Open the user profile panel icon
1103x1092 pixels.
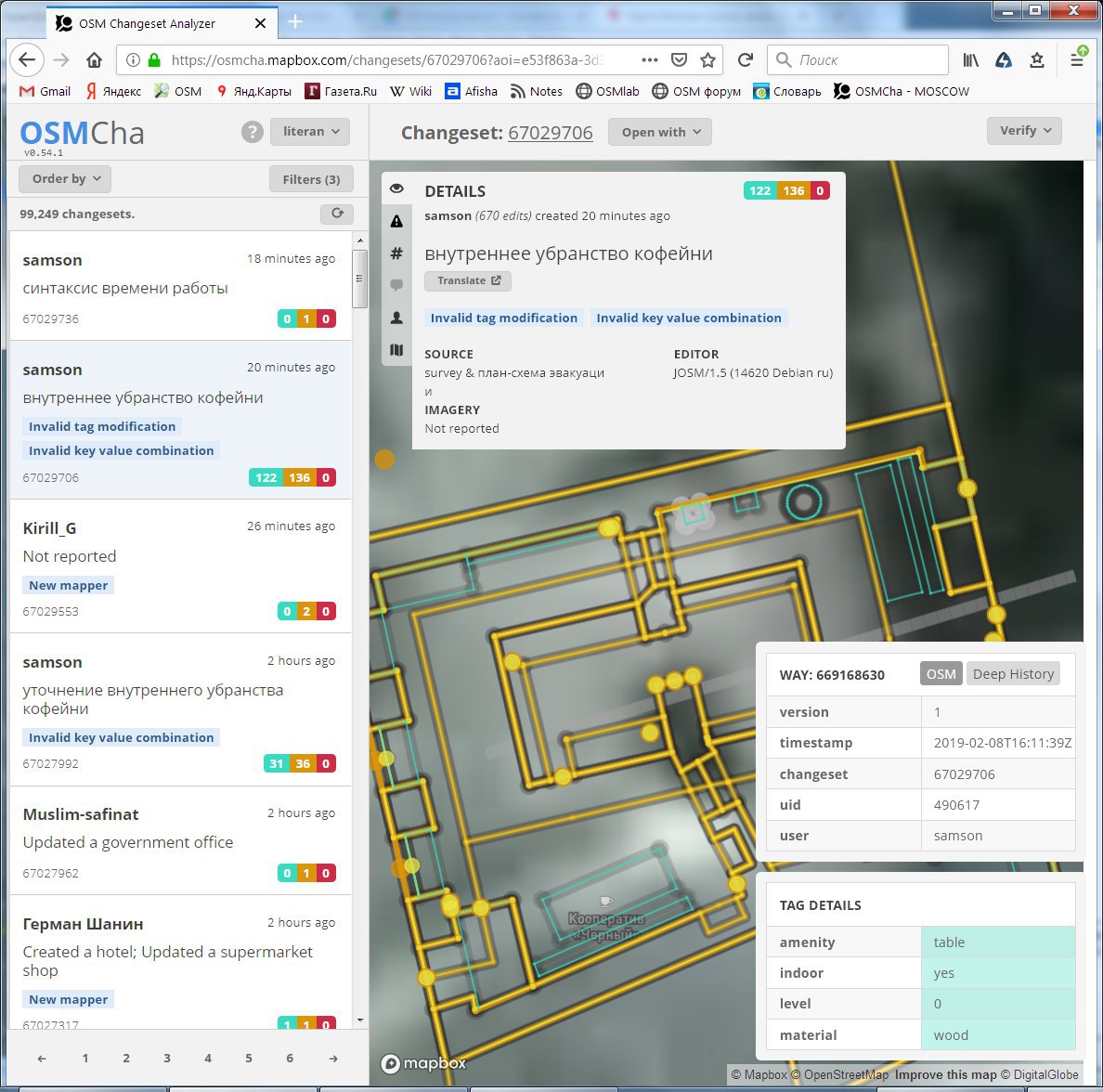click(x=396, y=318)
